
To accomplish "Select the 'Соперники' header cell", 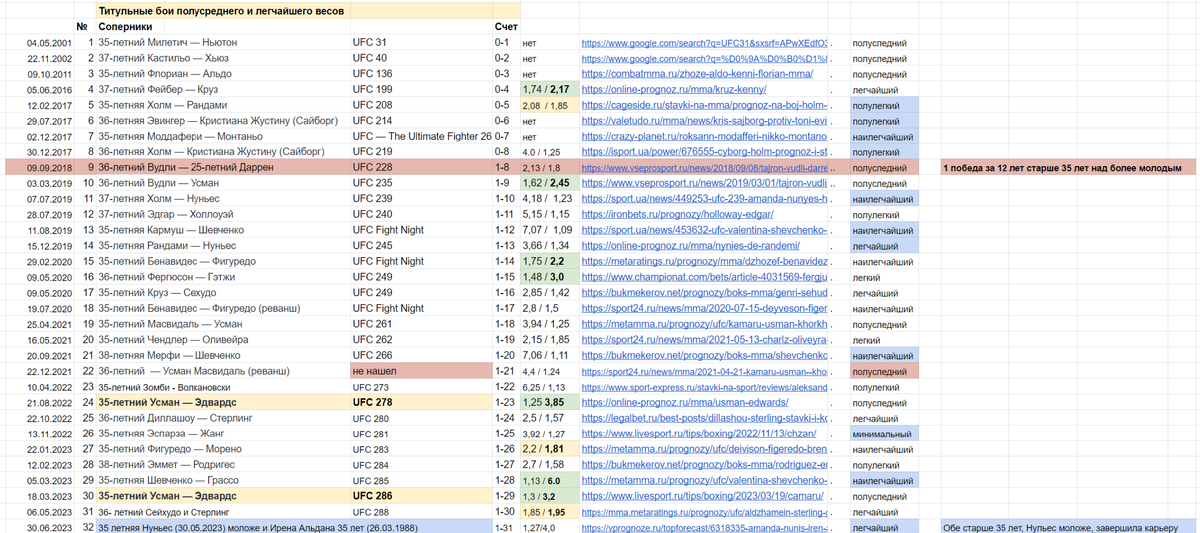I will 223,26.
